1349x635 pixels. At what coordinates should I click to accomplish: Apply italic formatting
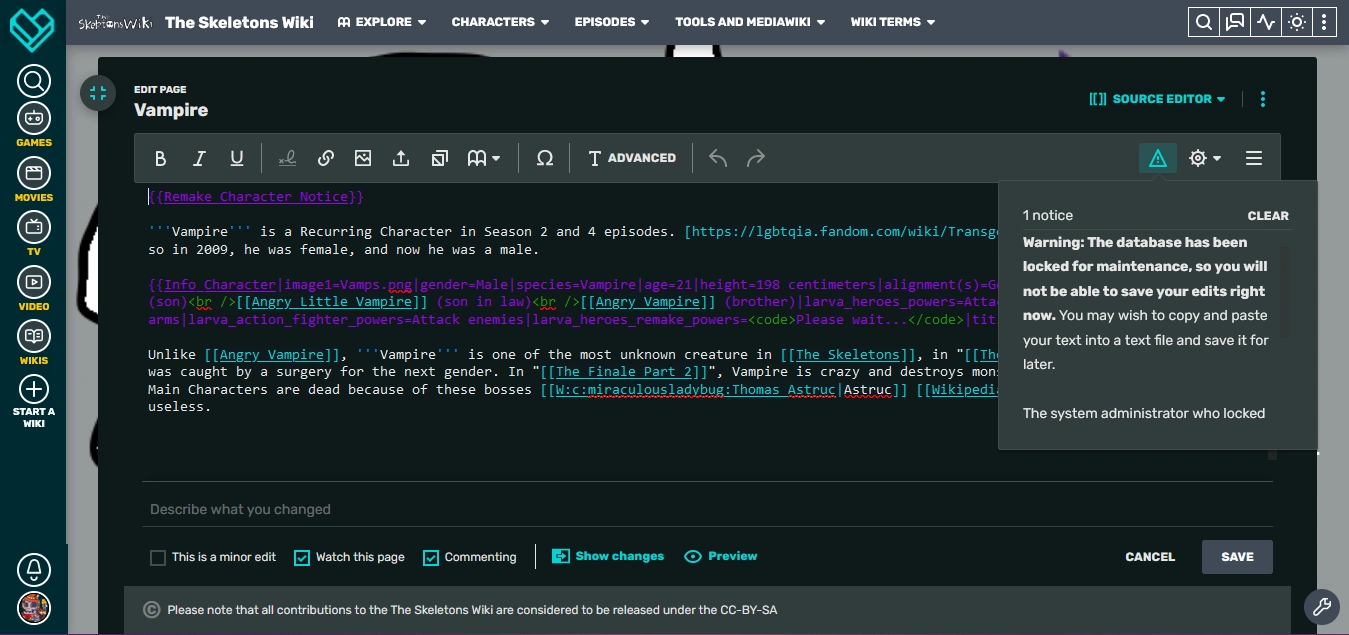click(x=199, y=158)
